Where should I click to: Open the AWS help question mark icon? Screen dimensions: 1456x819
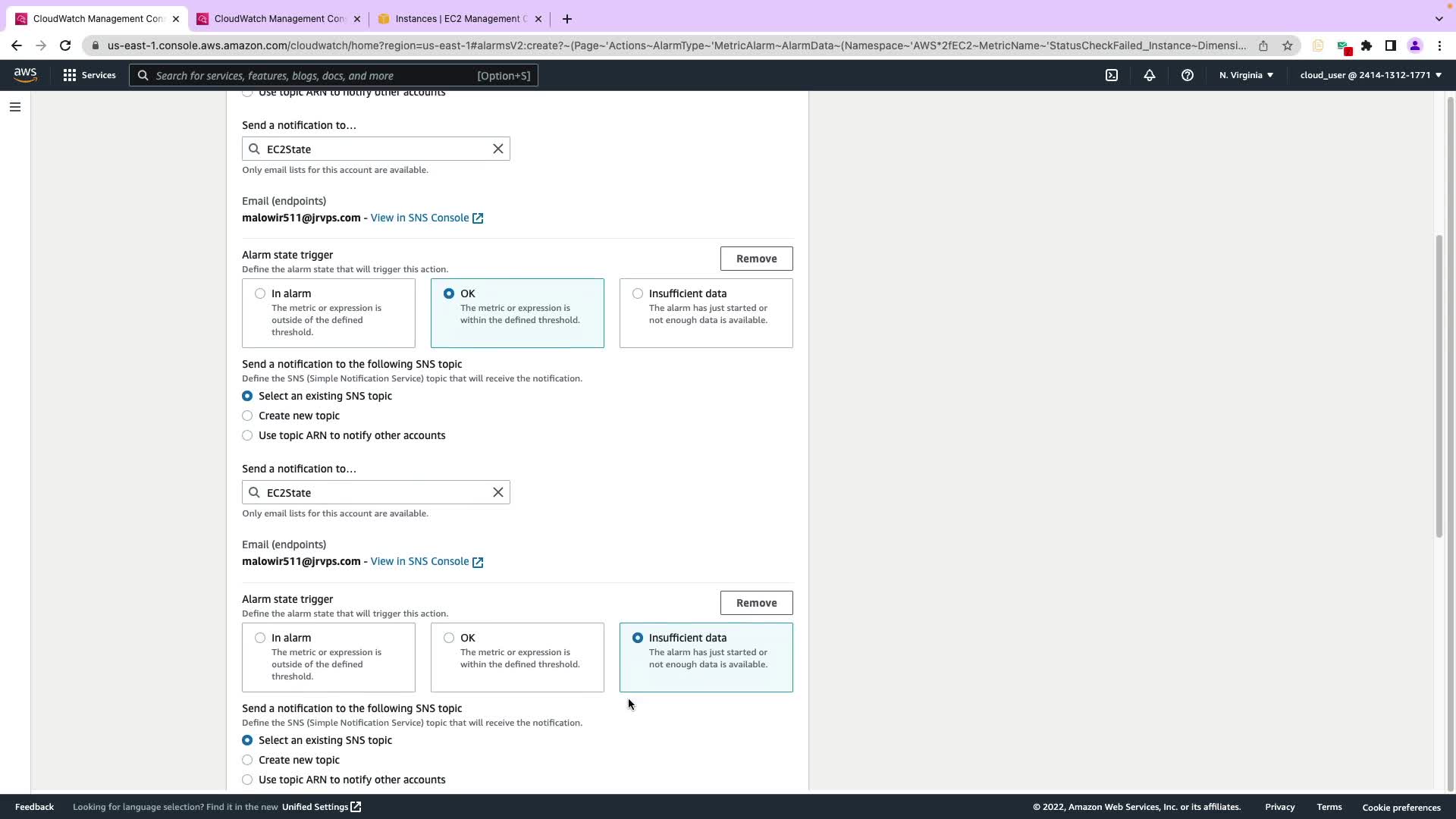[1187, 75]
